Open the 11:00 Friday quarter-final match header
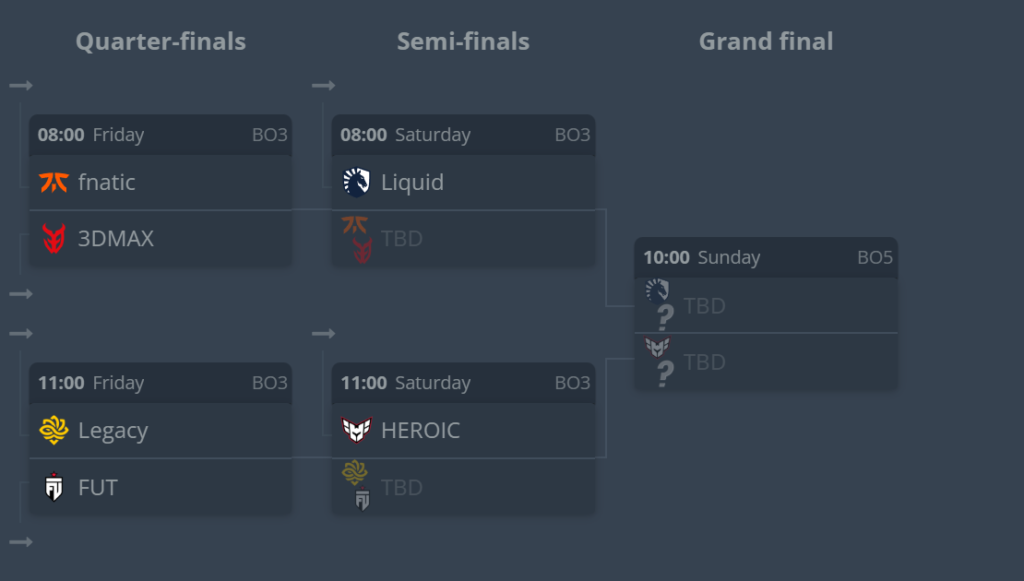The image size is (1024, 581). 160,383
